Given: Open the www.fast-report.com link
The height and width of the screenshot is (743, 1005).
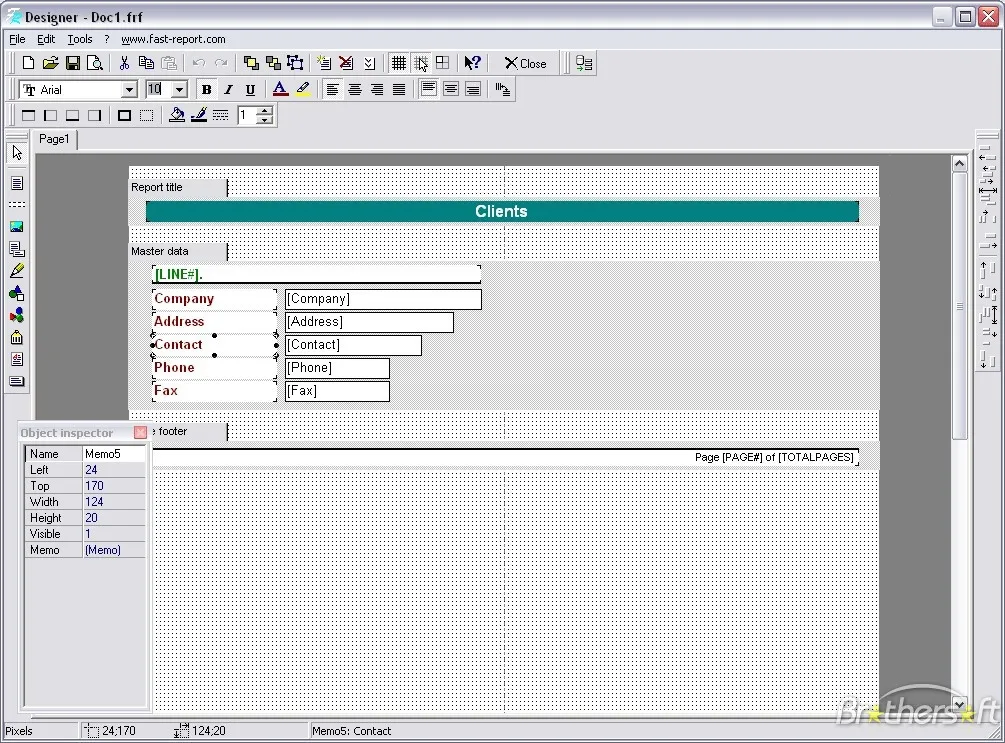Looking at the screenshot, I should pyautogui.click(x=173, y=39).
